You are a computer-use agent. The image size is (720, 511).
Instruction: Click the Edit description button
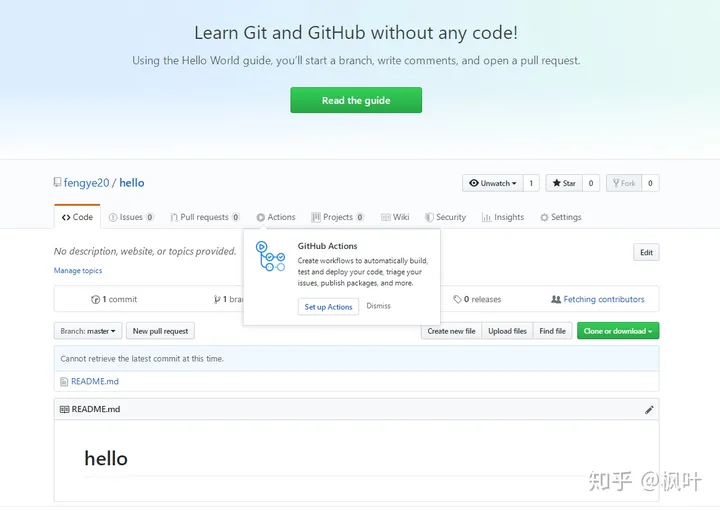tap(646, 252)
